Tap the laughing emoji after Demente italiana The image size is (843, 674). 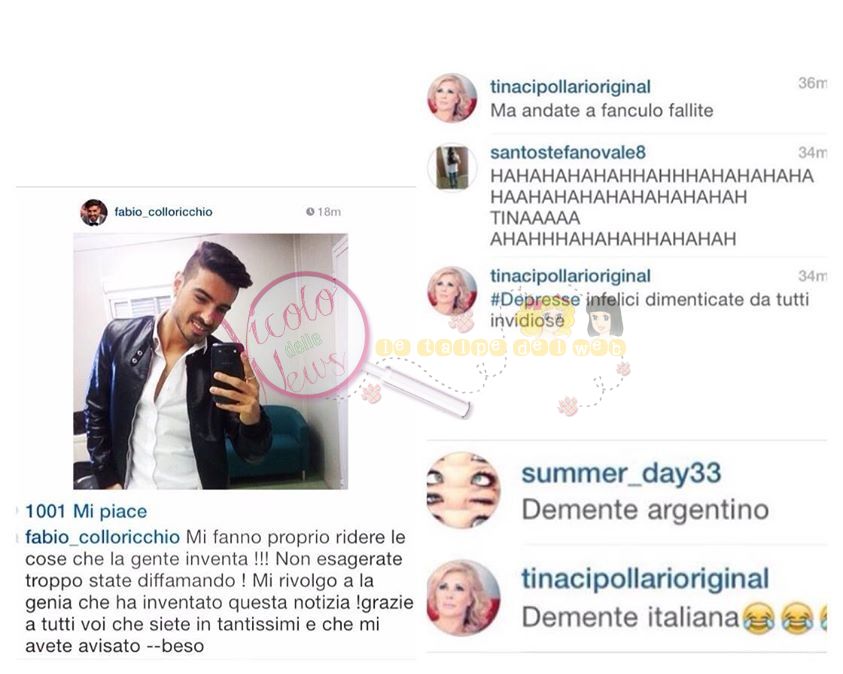click(759, 618)
